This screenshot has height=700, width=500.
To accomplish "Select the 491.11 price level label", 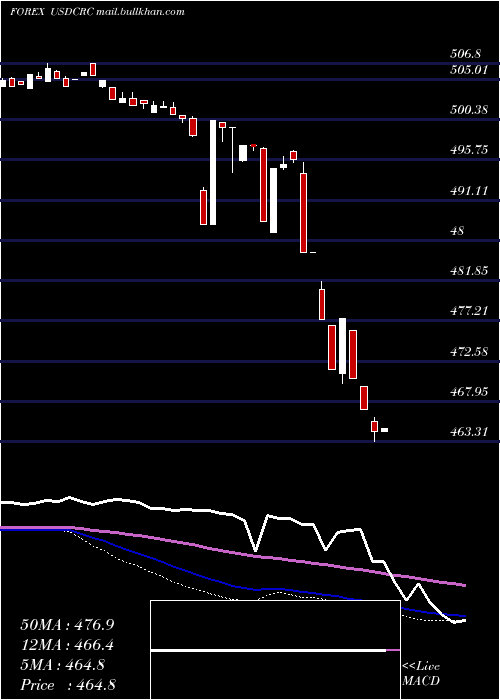I will coord(469,191).
